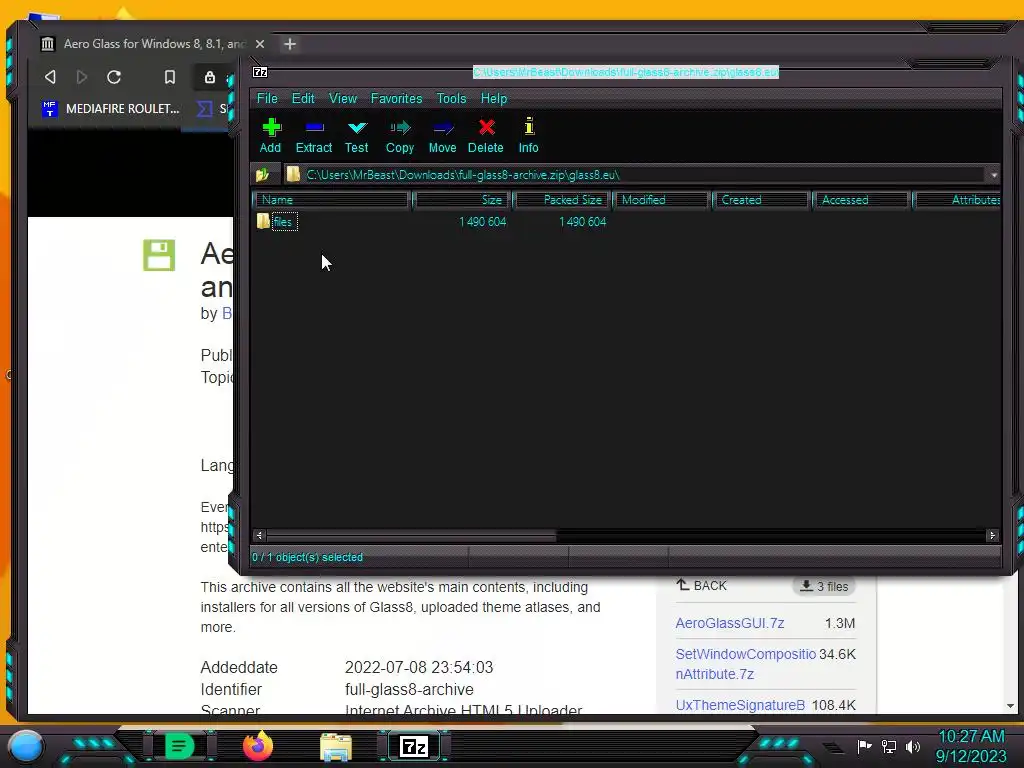The image size is (1024, 768).
Task: Click the horizontal scrollbar's right arrow
Action: point(993,536)
